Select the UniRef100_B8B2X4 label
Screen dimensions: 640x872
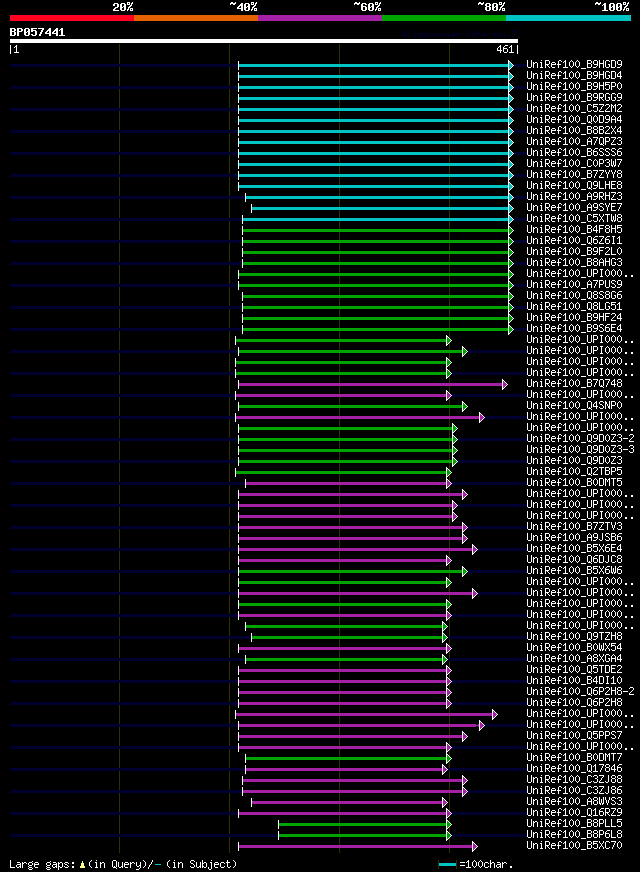coord(574,131)
